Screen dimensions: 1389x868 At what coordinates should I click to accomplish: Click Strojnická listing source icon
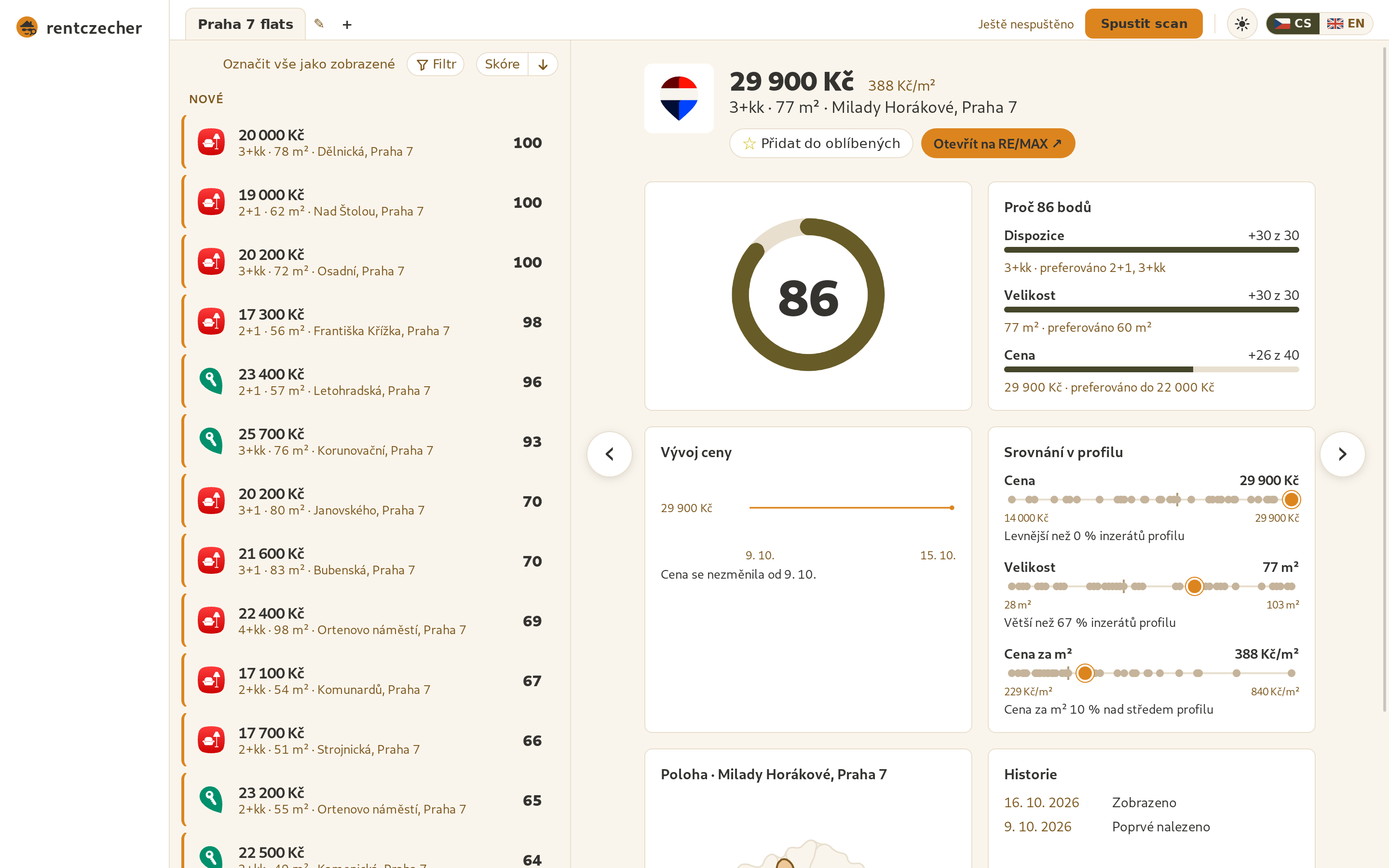coord(211,740)
